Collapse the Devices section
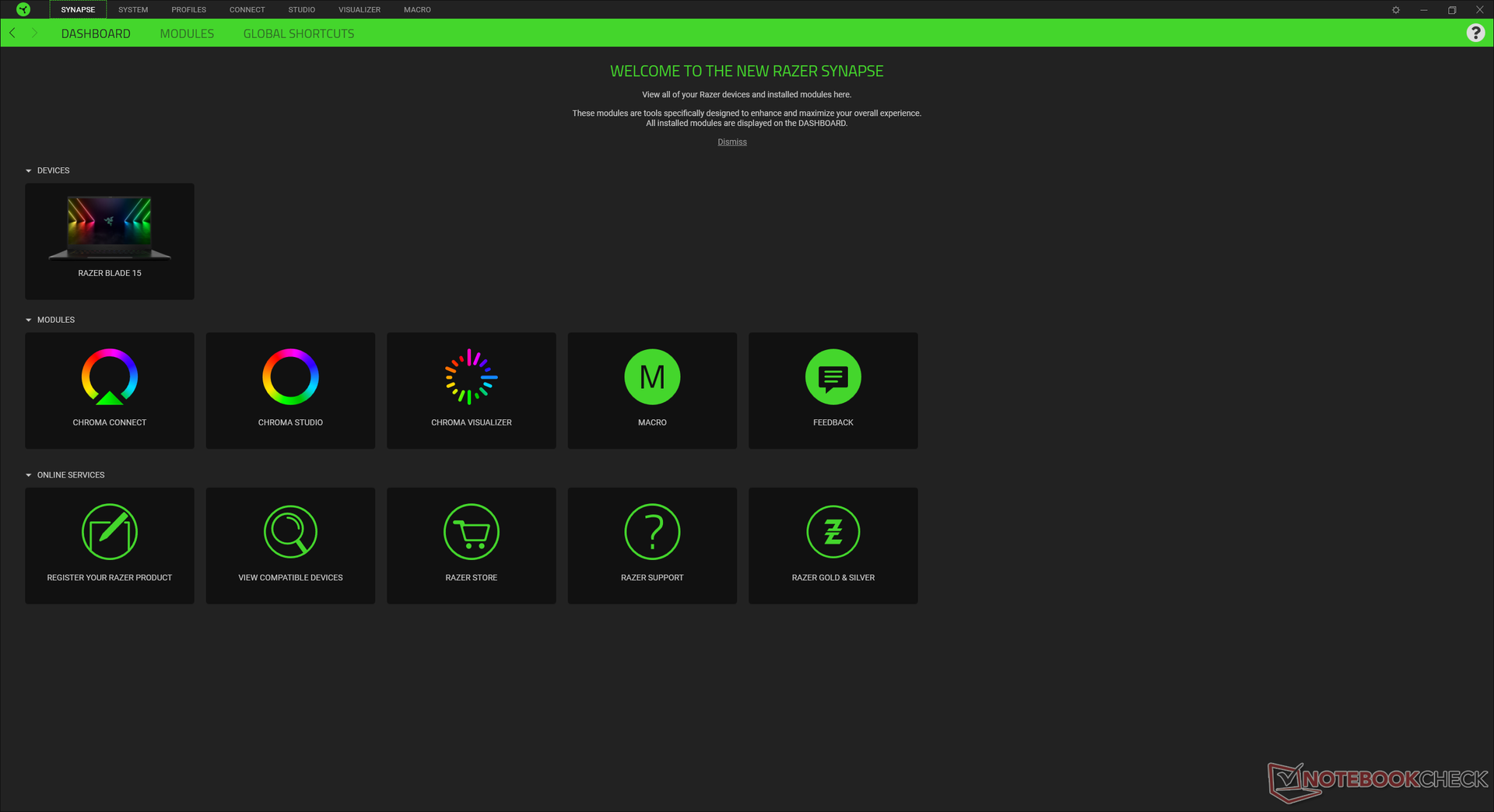 click(29, 170)
